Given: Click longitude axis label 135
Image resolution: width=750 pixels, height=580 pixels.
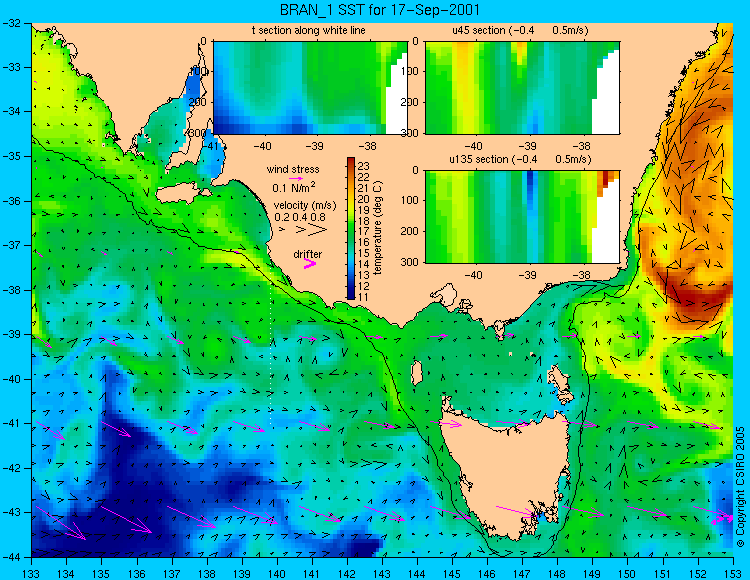Looking at the screenshot, I should [x=101, y=574].
